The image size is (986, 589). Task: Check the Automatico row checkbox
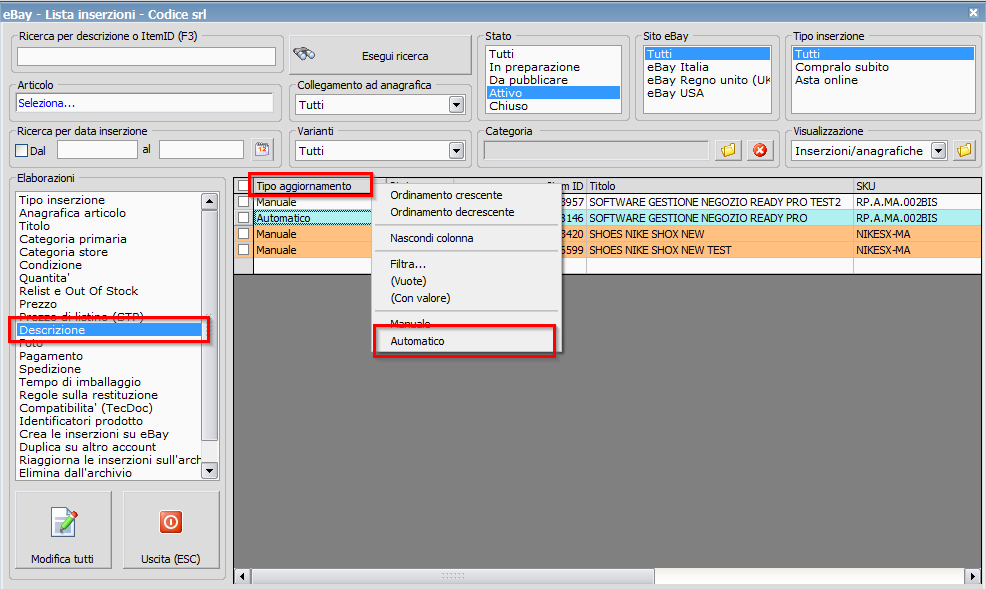click(243, 217)
